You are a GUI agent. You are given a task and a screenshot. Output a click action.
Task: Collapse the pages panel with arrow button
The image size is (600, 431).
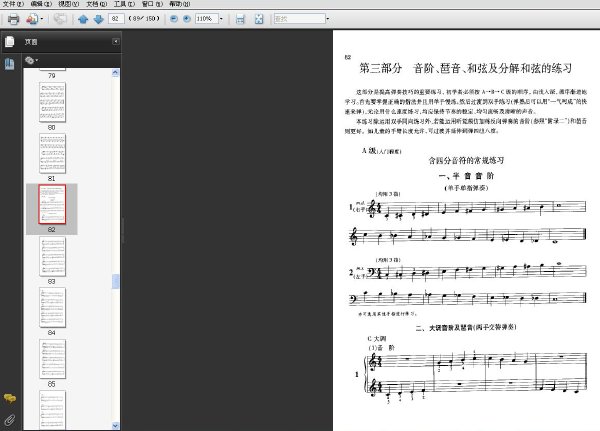click(x=116, y=41)
